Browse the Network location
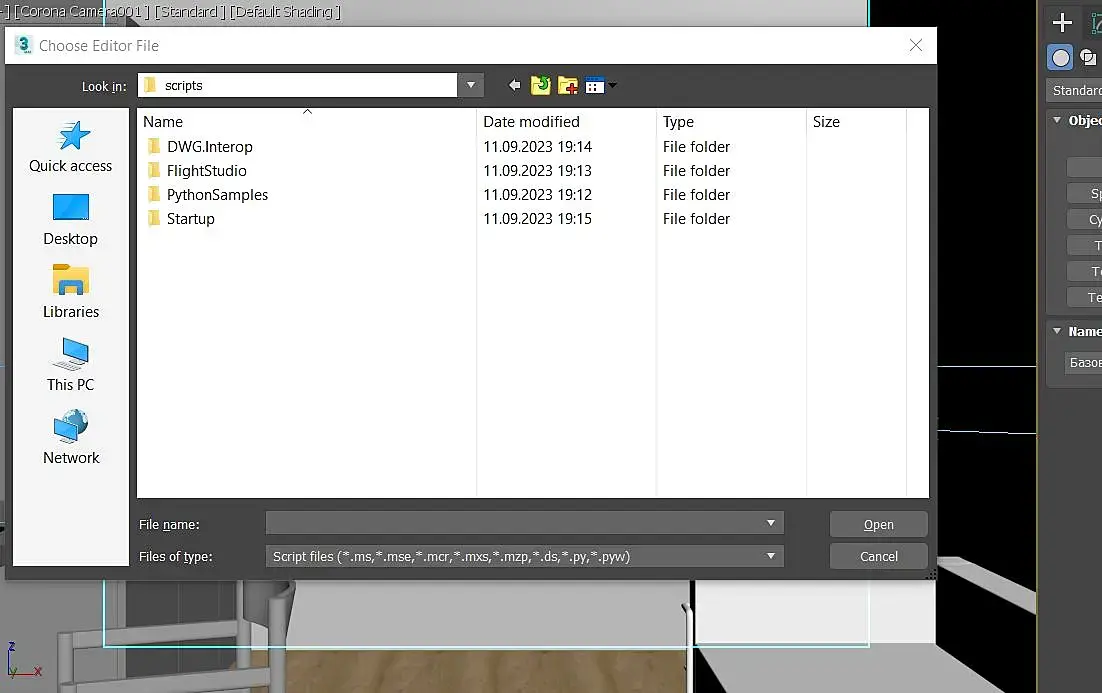The height and width of the screenshot is (693, 1102). point(71,438)
